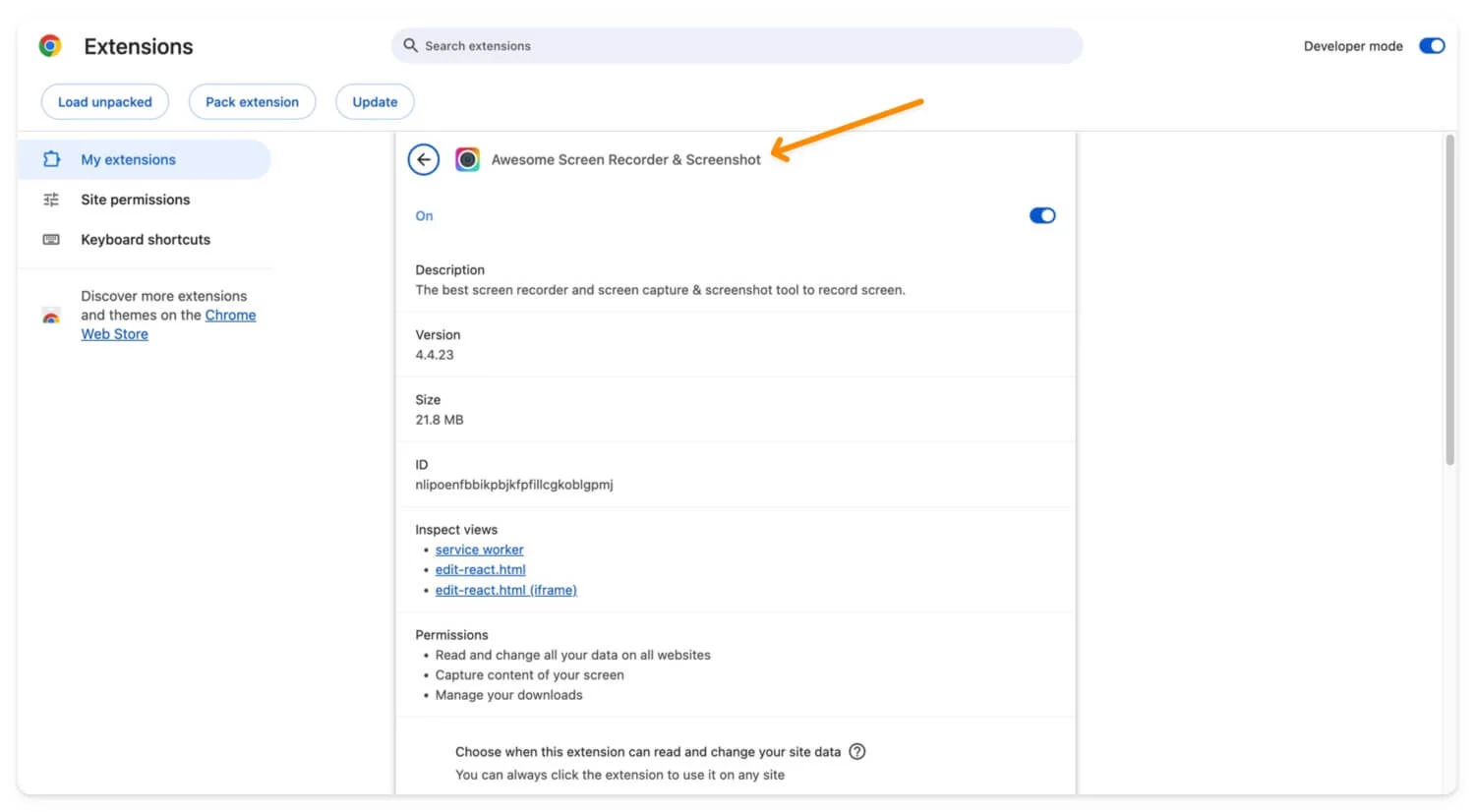Viewport: 1475px width, 812px height.
Task: Open Site permissions section
Action: click(136, 200)
